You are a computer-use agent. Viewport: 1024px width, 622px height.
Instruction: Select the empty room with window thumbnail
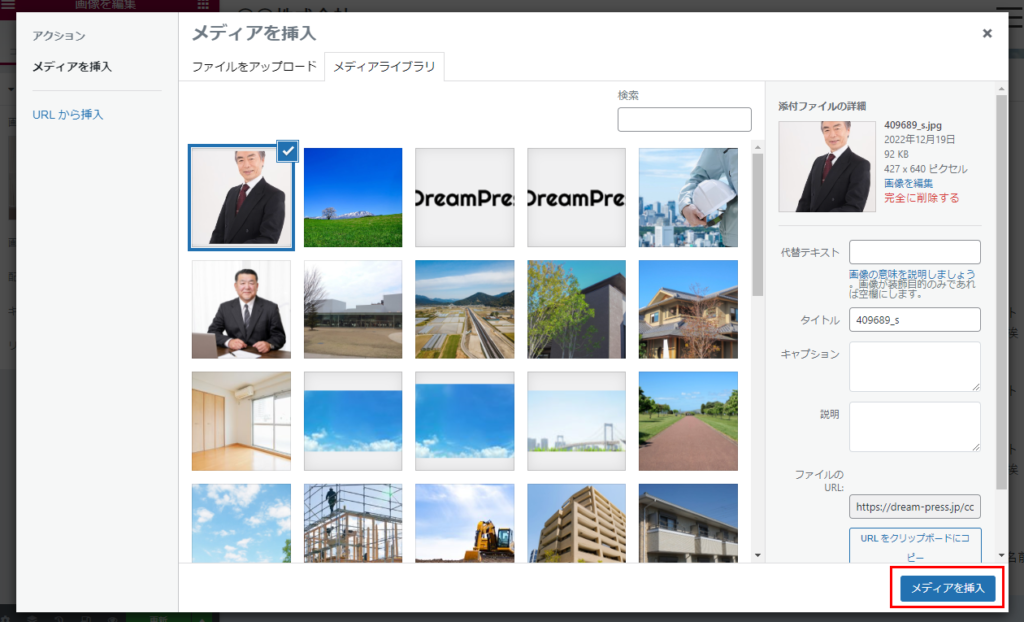[x=241, y=421]
